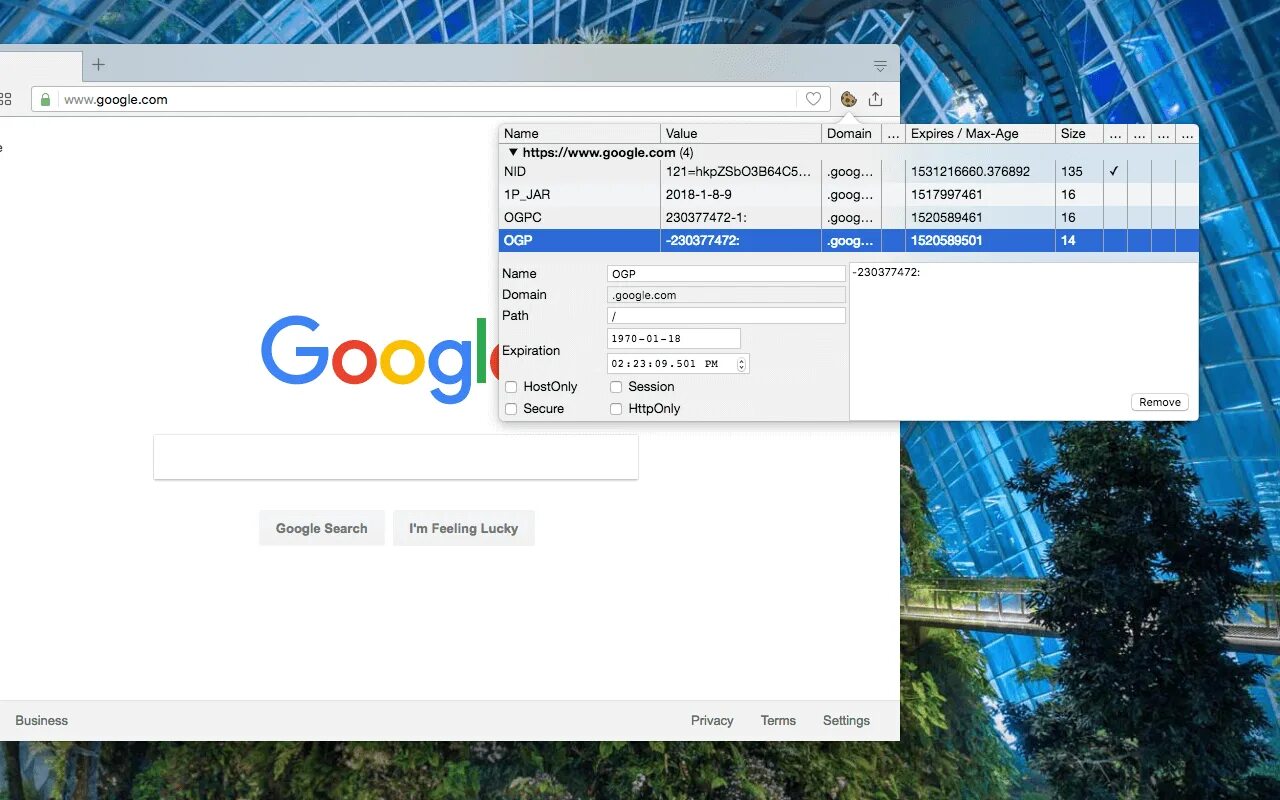Click the Share icon in the toolbar
This screenshot has width=1280, height=800.
[x=875, y=99]
